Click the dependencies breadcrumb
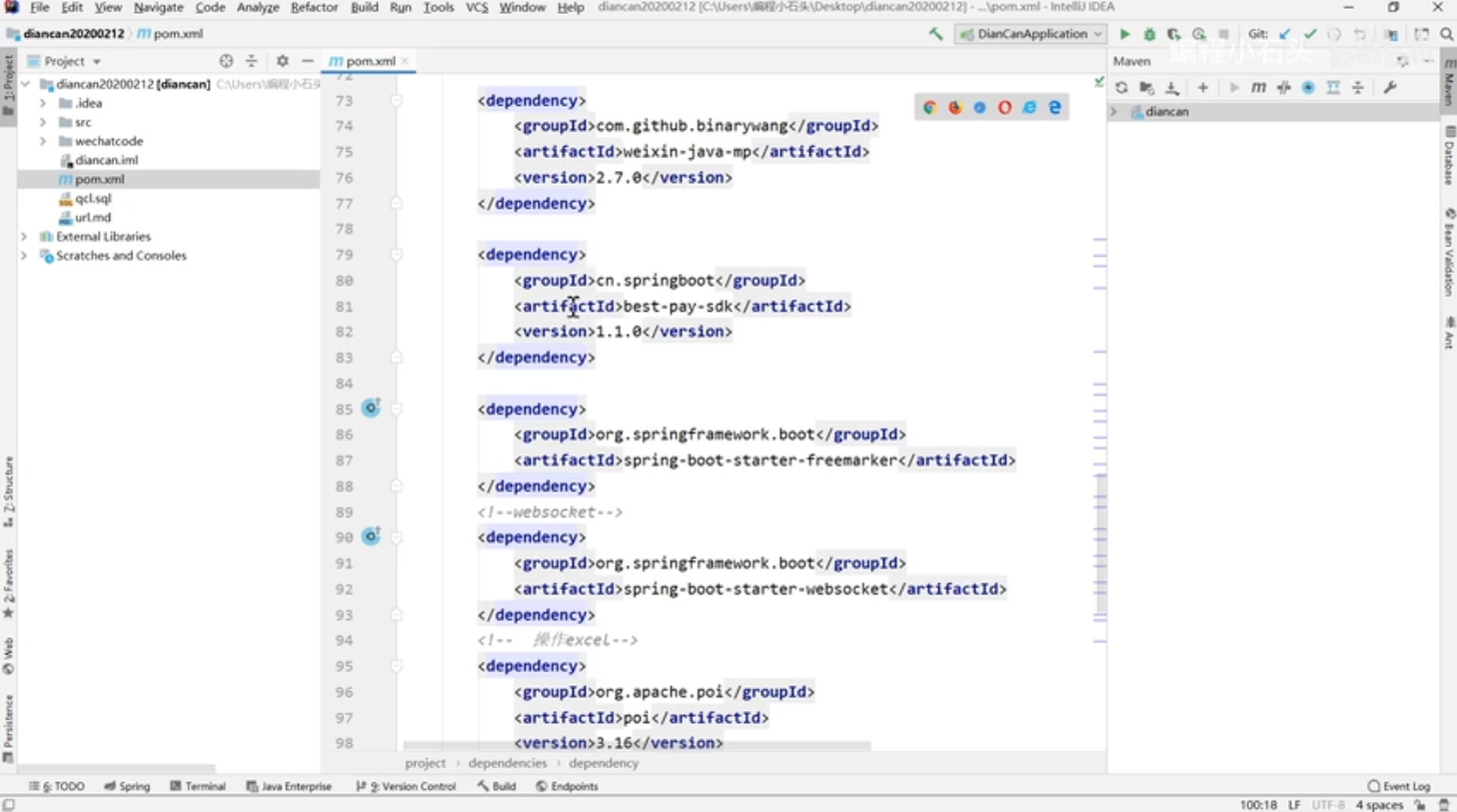Screen dimensions: 1457x812 [x=507, y=763]
